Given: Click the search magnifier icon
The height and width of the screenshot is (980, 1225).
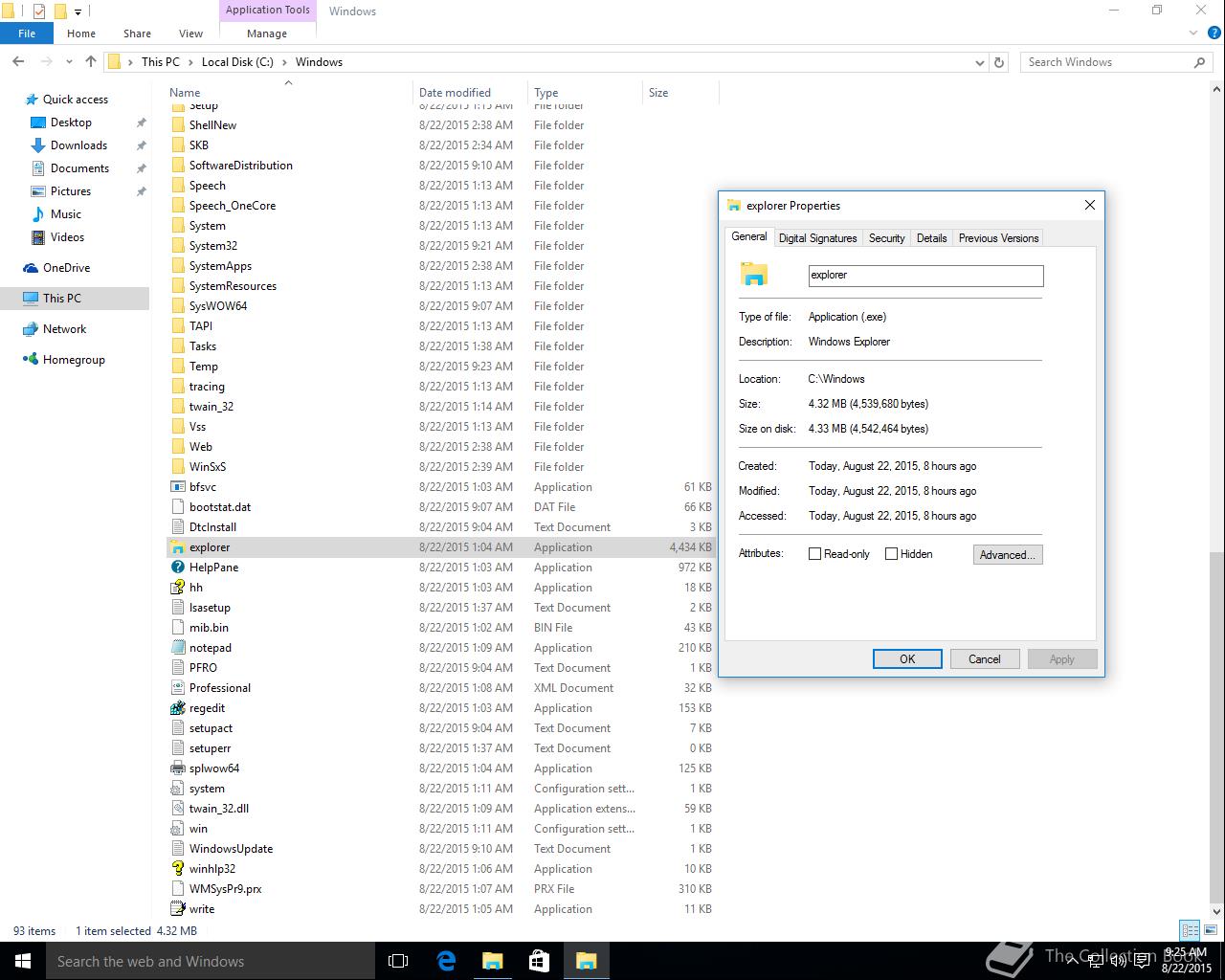Looking at the screenshot, I should (x=1199, y=62).
